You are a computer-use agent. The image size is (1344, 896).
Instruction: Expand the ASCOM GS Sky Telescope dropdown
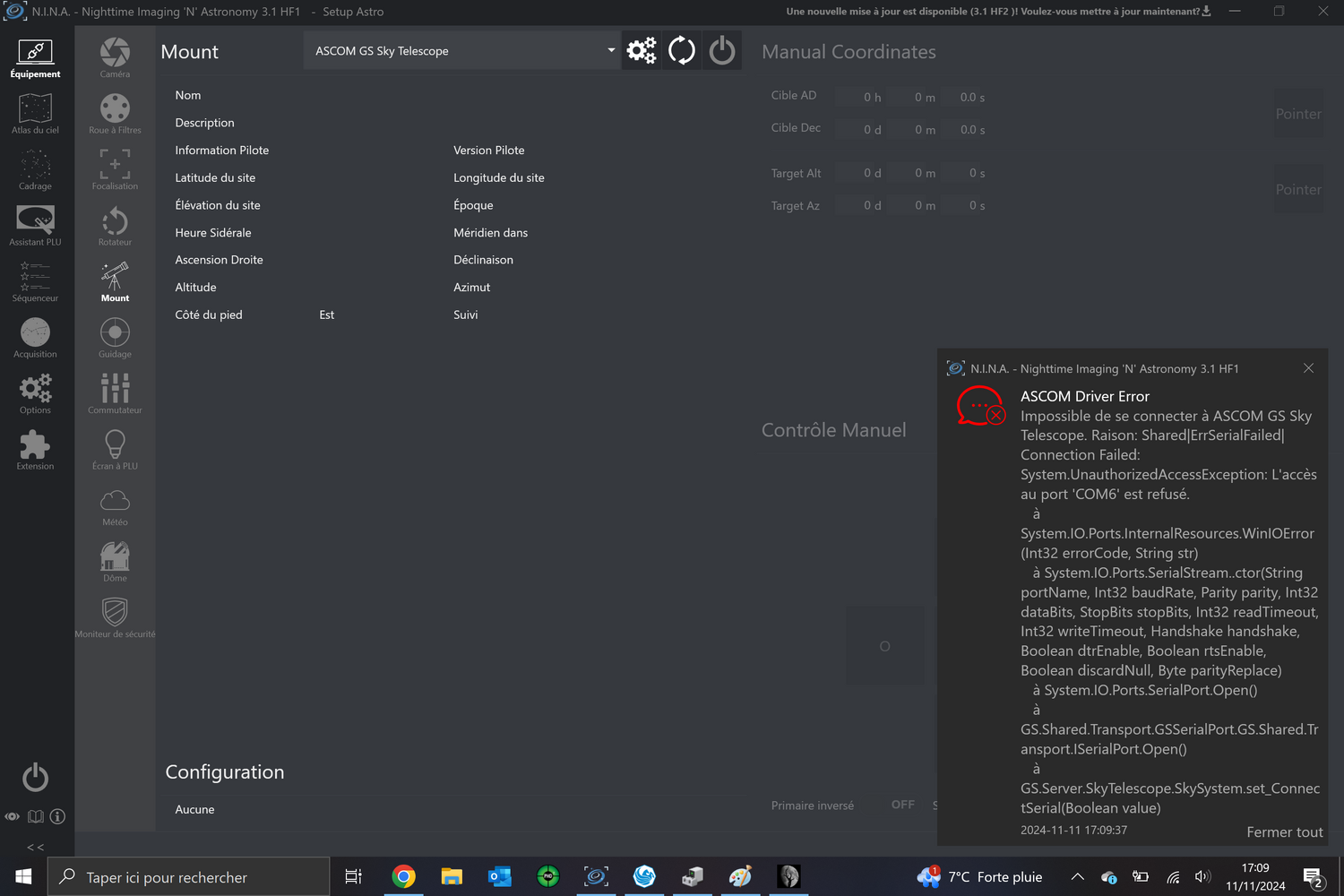point(462,51)
